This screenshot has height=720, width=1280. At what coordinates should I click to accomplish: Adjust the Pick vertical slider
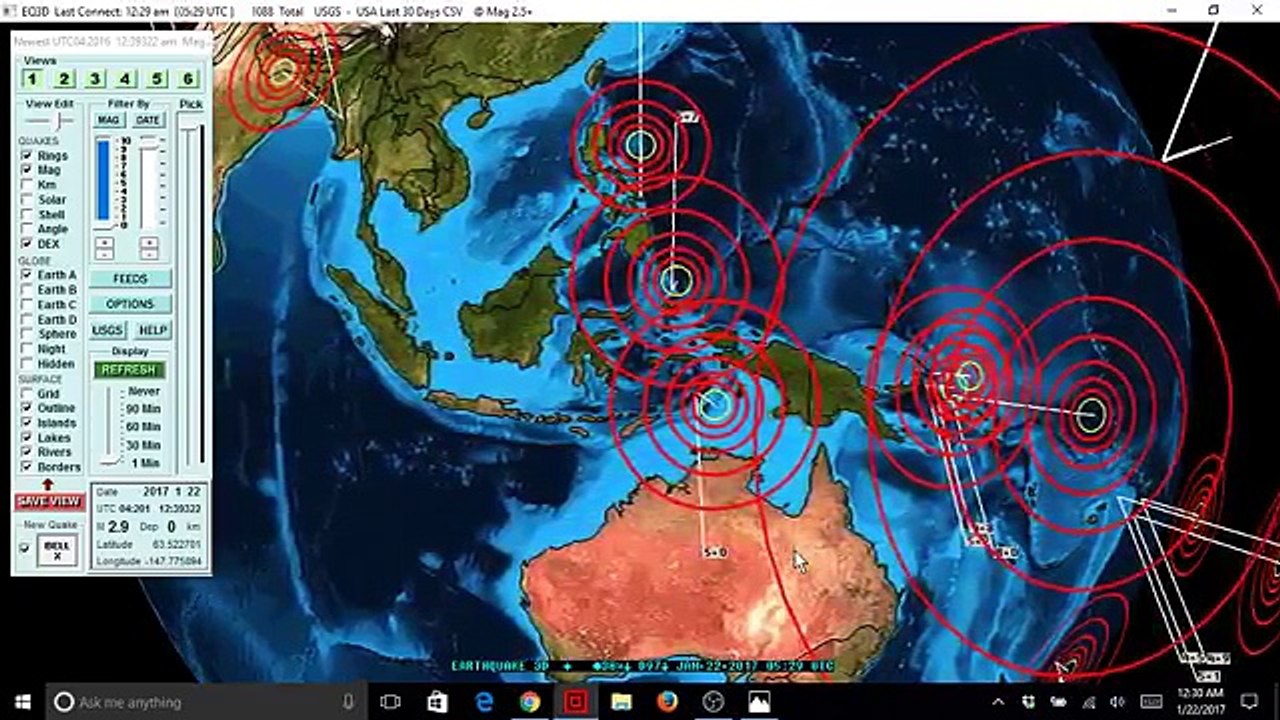190,290
